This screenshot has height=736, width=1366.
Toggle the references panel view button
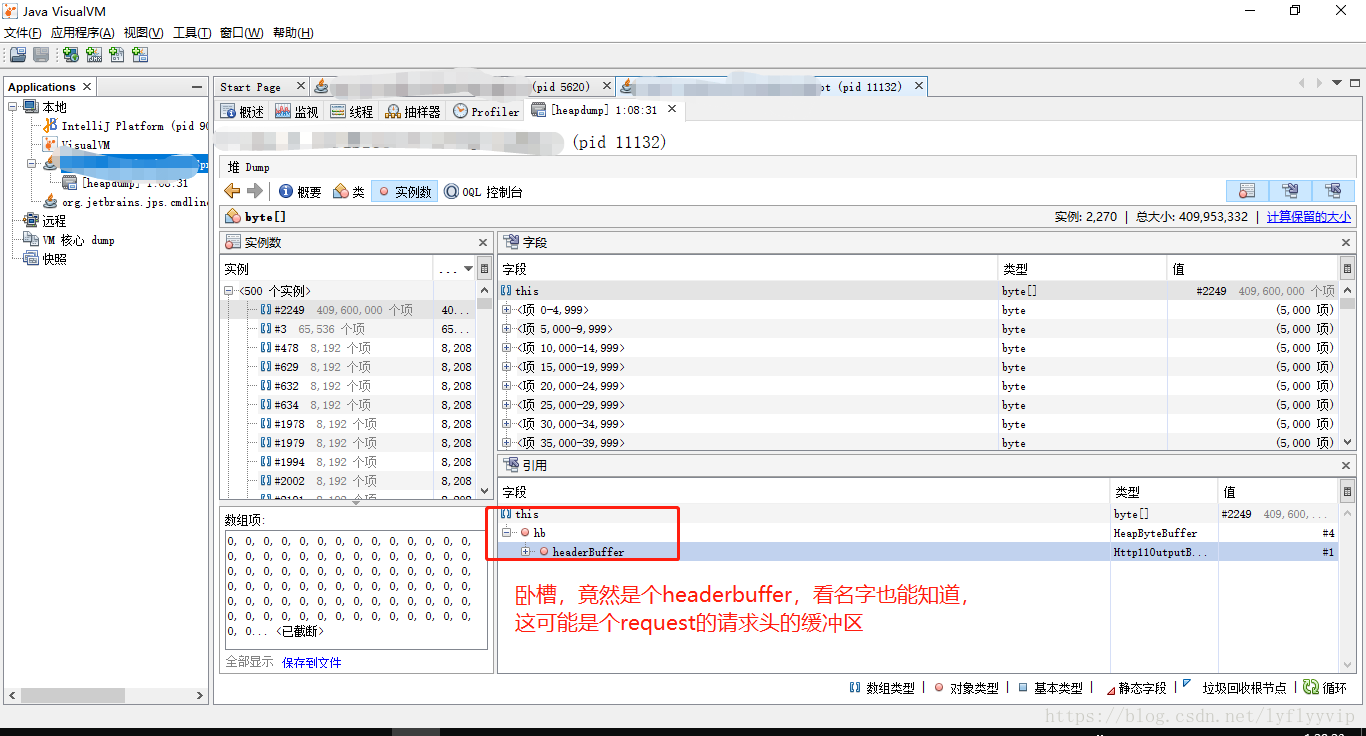pos(1333,190)
